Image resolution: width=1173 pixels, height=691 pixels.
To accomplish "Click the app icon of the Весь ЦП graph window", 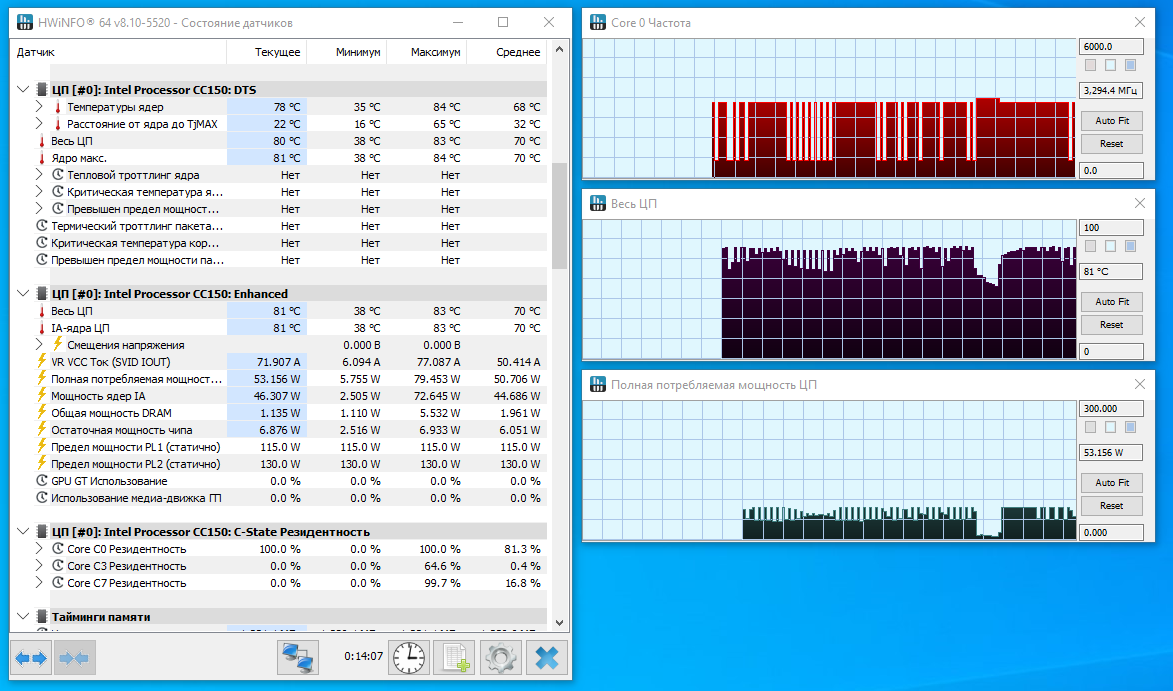I will pyautogui.click(x=598, y=203).
